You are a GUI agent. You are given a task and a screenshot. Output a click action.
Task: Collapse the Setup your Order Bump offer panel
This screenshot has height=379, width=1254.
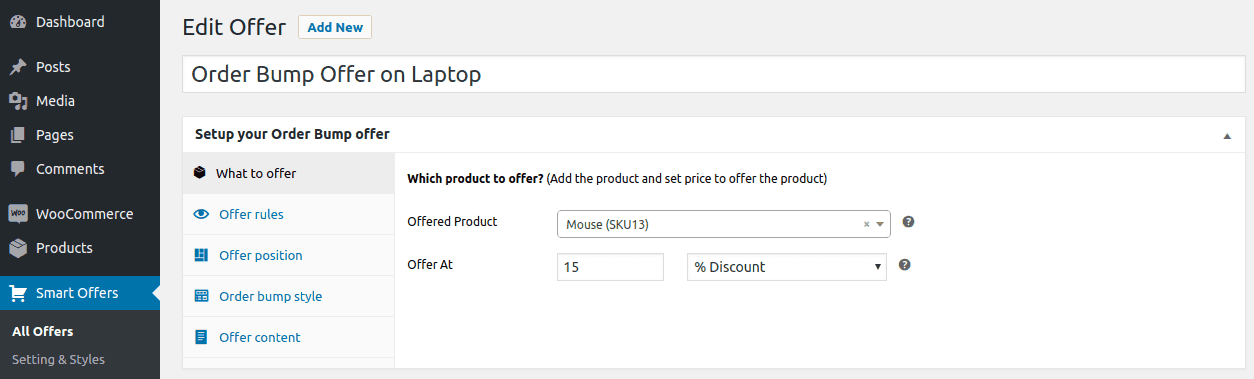(1227, 136)
